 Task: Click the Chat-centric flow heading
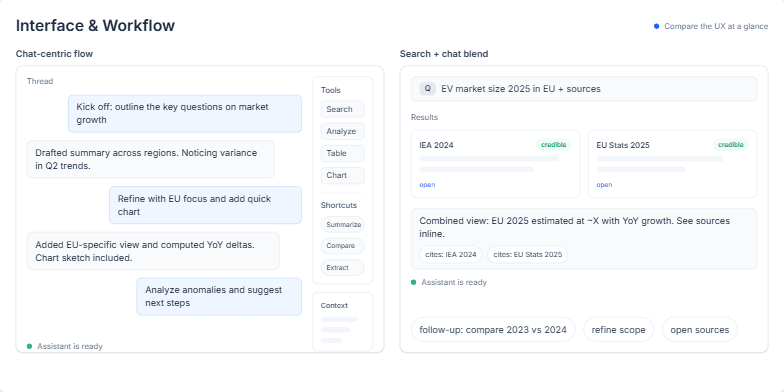(54, 54)
